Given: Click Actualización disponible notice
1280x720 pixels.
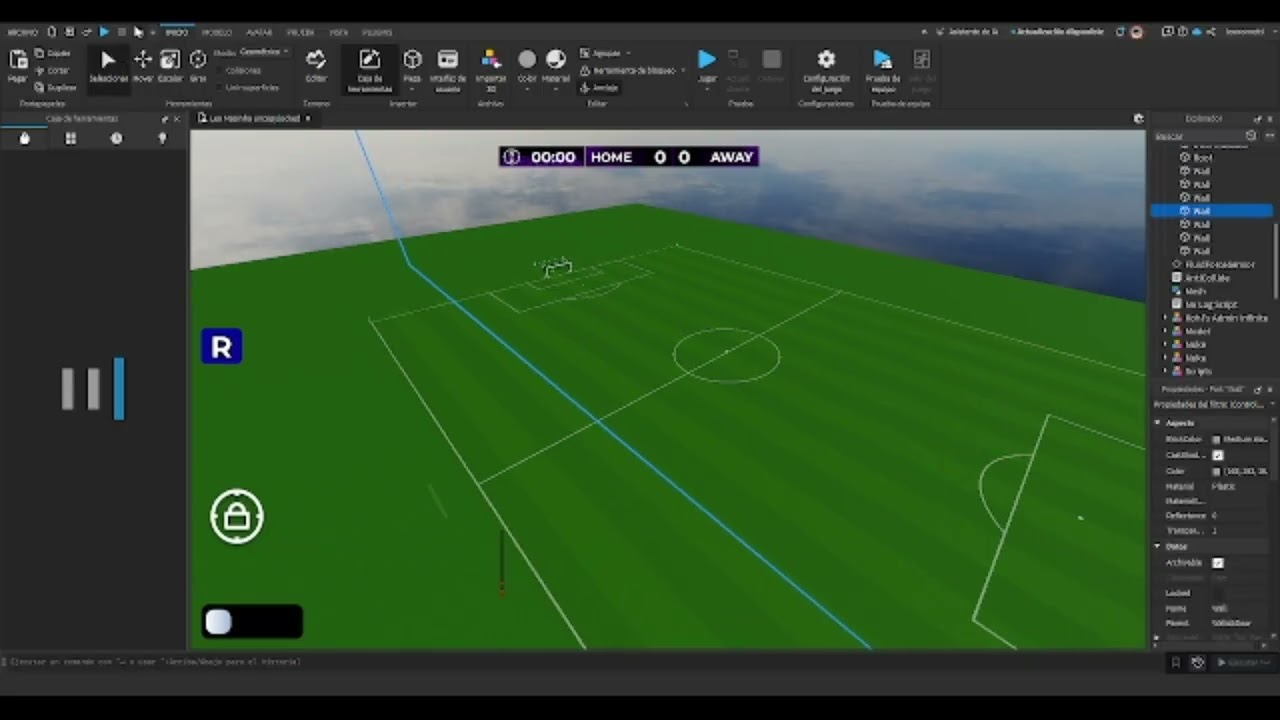Looking at the screenshot, I should click(1058, 32).
